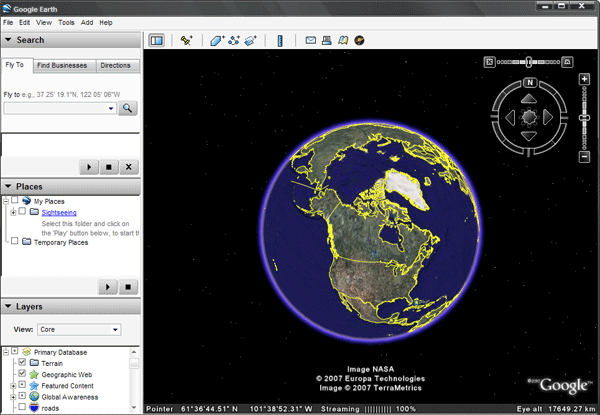Open the Fly To history dropdown arrow
This screenshot has height=415, width=600.
[x=111, y=108]
